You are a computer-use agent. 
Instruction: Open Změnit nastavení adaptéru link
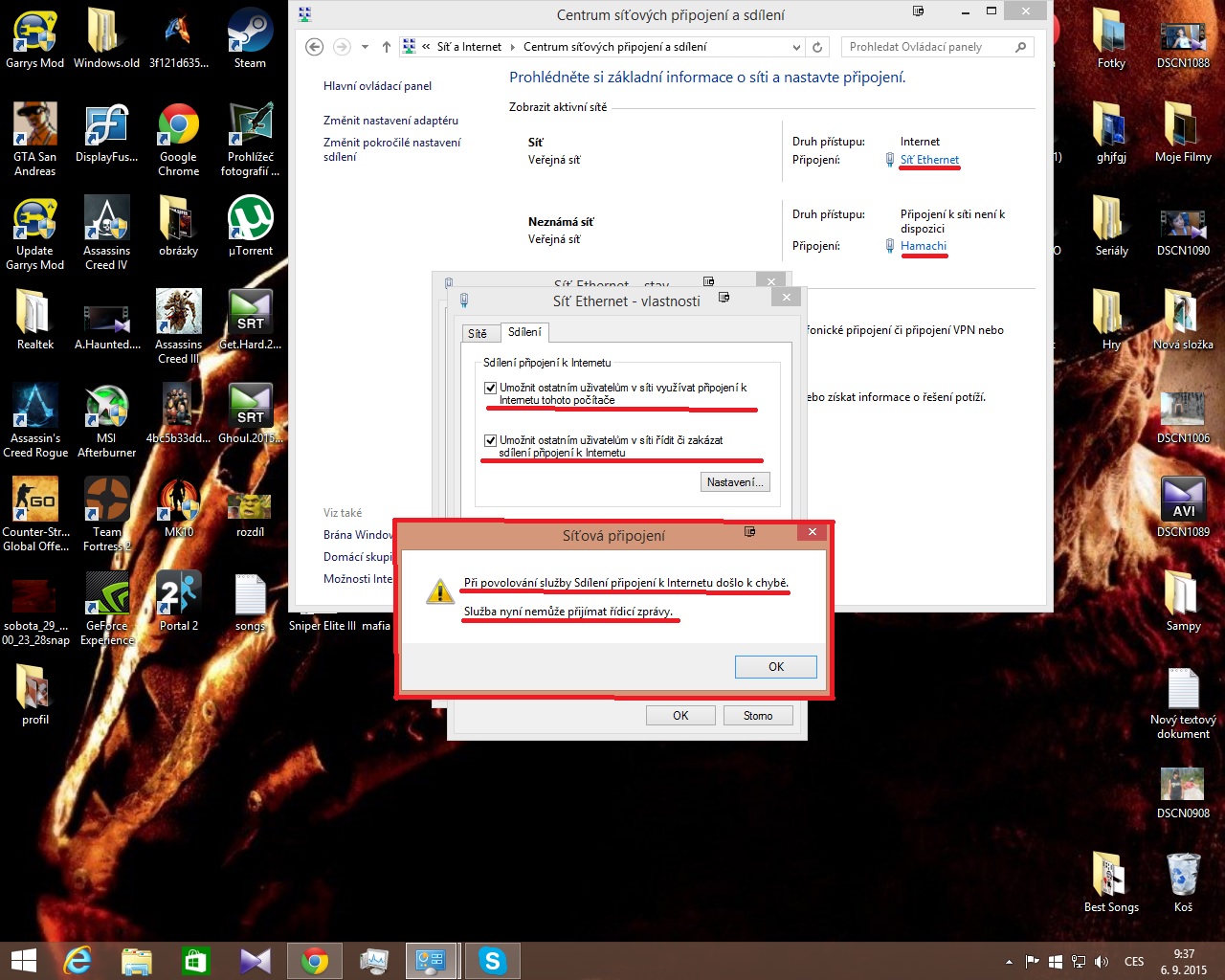390,121
